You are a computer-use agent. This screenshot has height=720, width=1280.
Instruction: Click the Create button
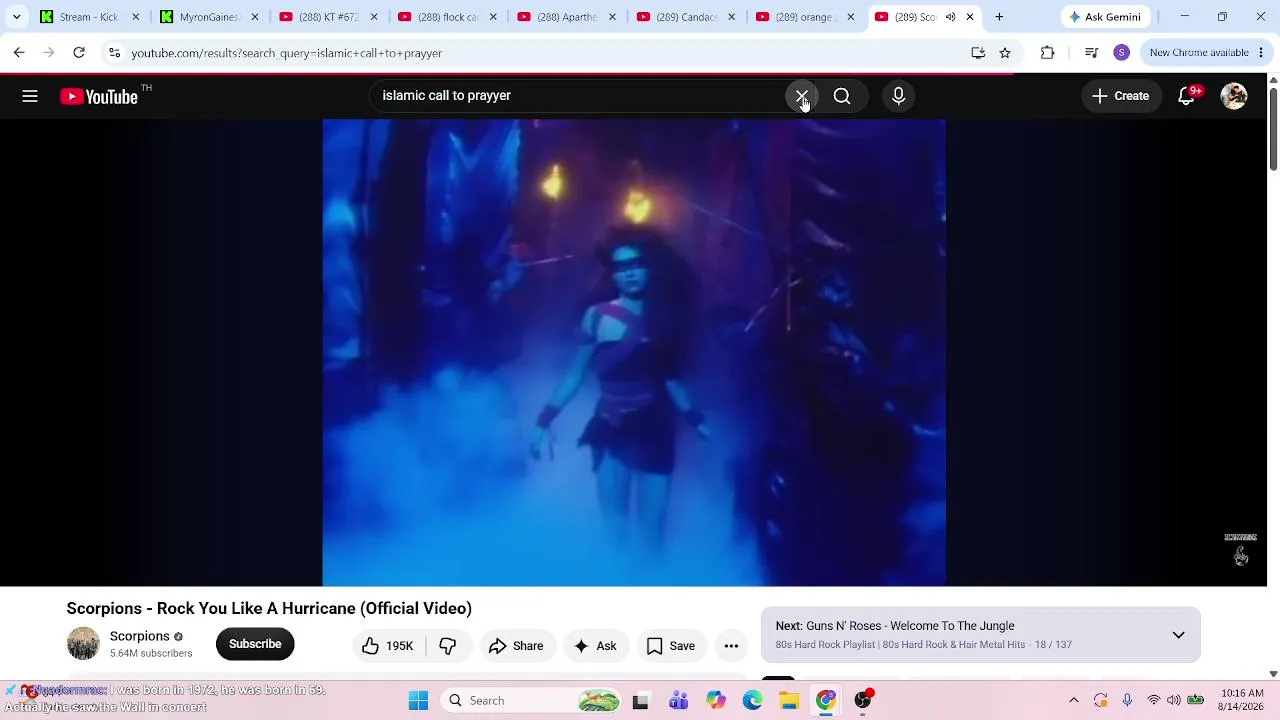click(x=1121, y=96)
